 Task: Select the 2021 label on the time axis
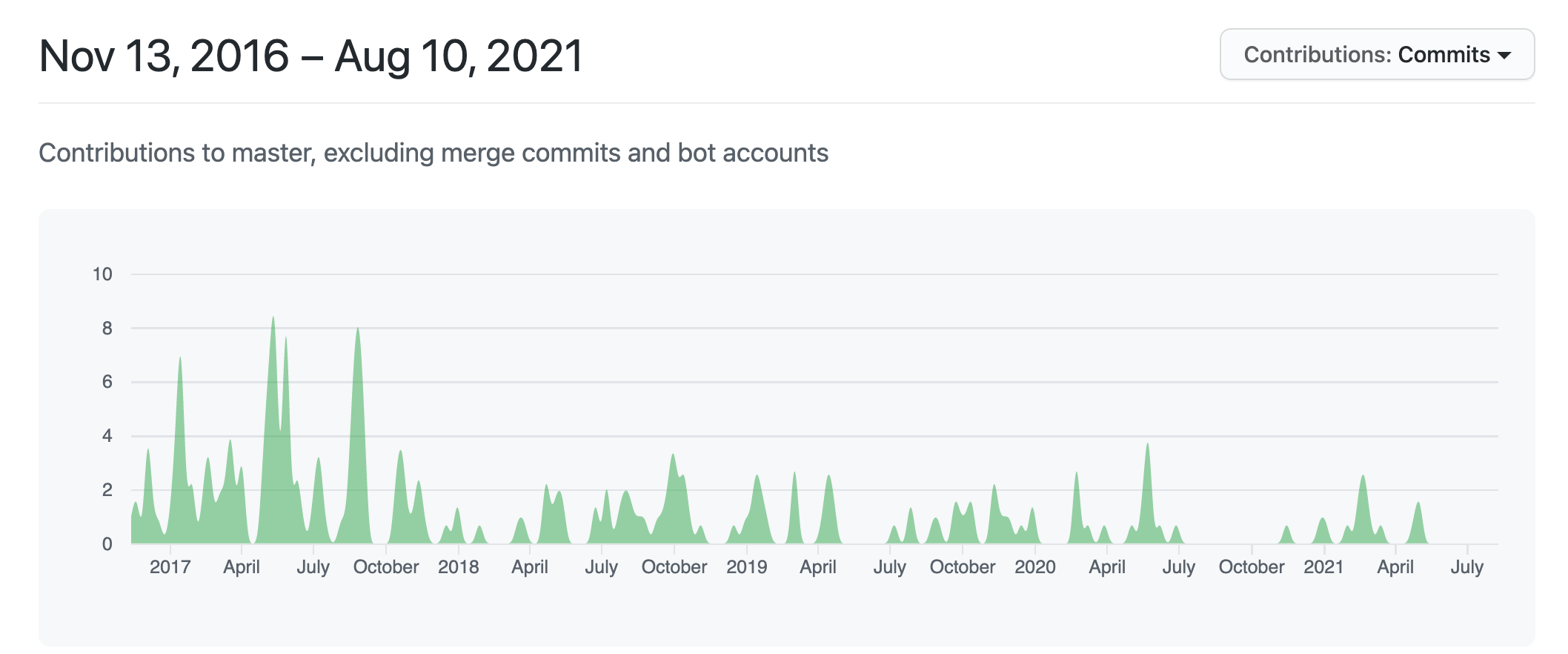[x=1323, y=567]
